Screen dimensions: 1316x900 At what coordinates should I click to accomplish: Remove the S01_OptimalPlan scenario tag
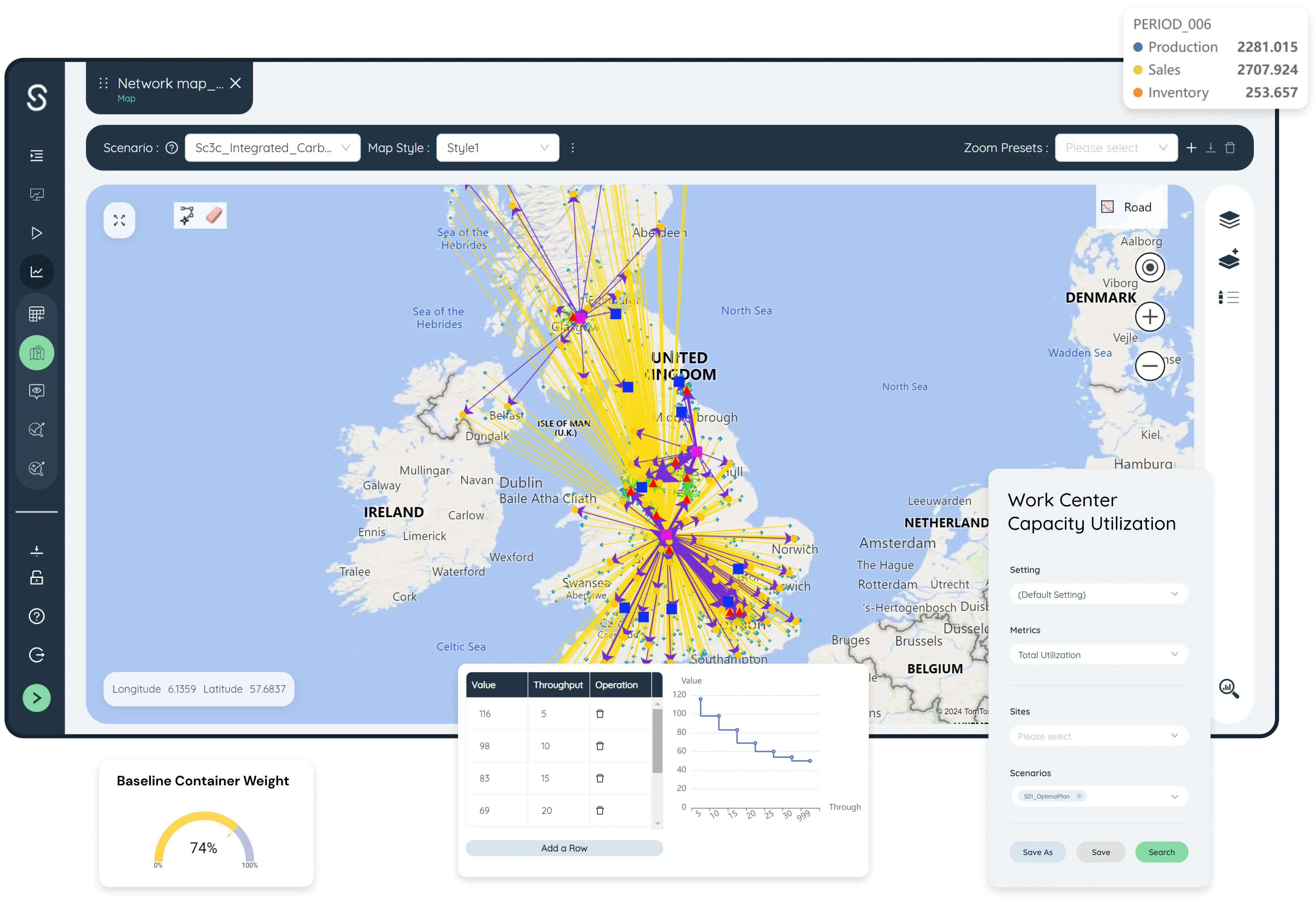[1079, 796]
